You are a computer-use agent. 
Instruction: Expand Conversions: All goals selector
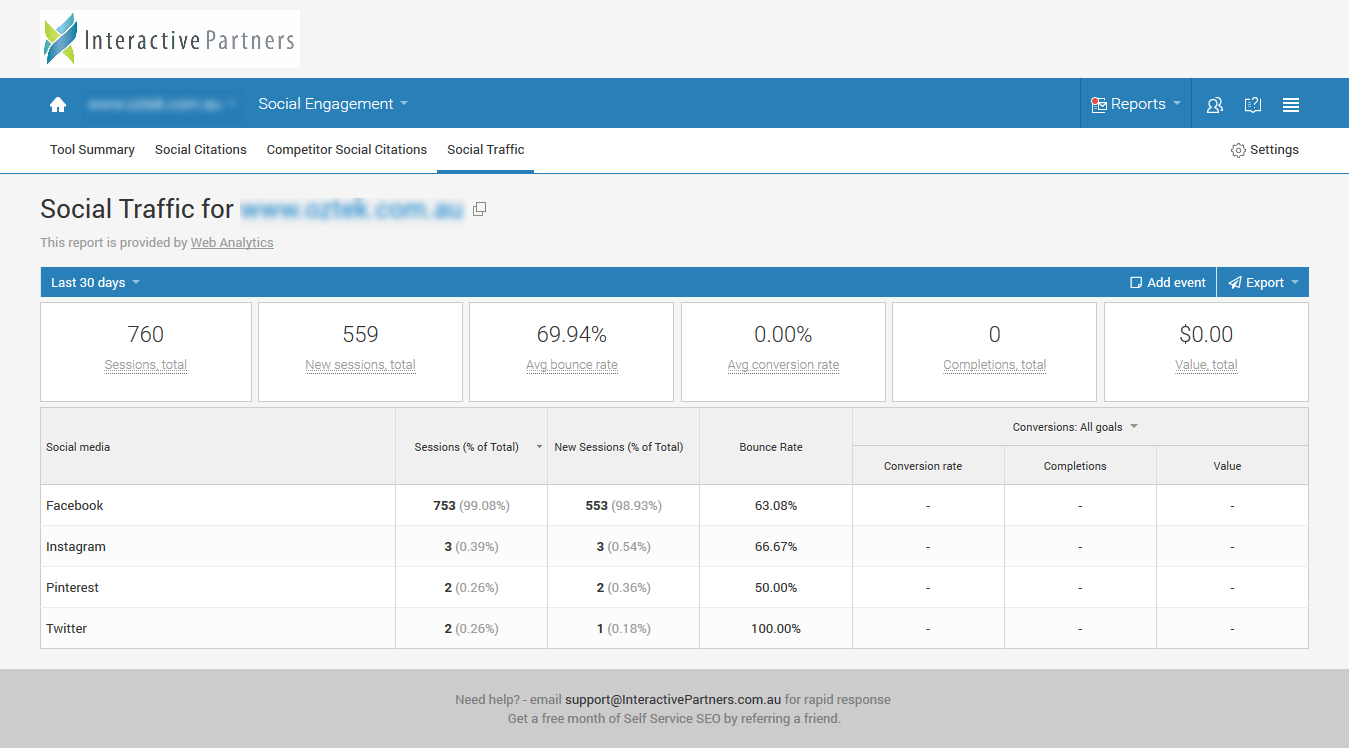tap(1075, 427)
